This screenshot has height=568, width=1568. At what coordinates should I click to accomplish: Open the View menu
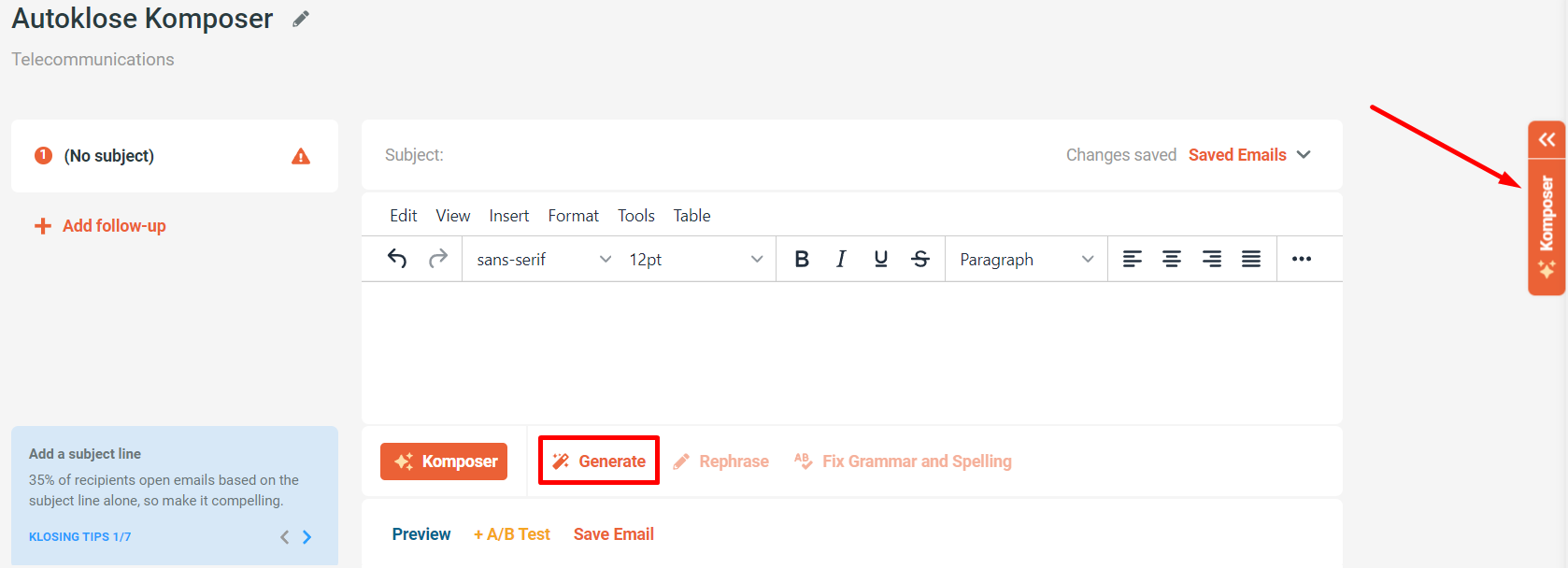point(453,216)
